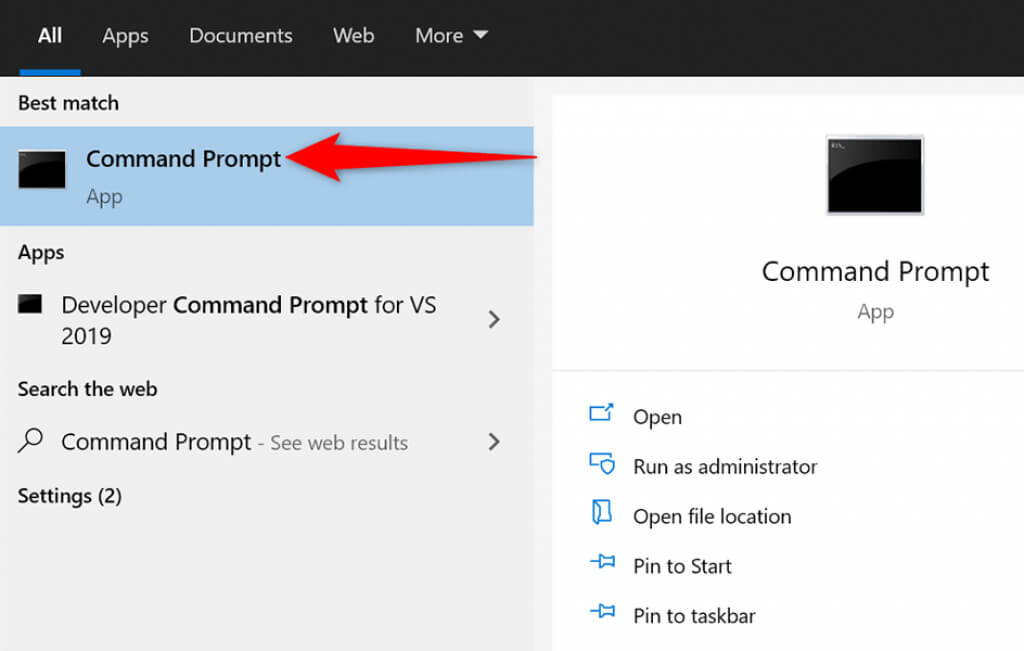This screenshot has height=651, width=1024.
Task: Switch to the Apps tab
Action: (125, 36)
